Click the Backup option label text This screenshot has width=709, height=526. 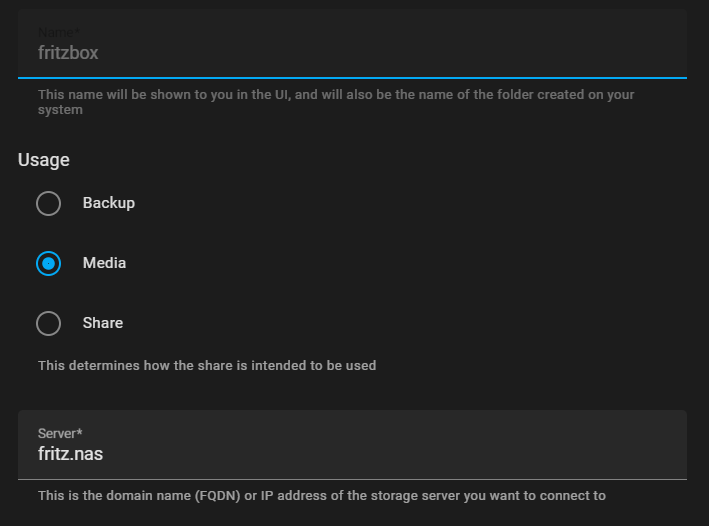pyautogui.click(x=108, y=203)
